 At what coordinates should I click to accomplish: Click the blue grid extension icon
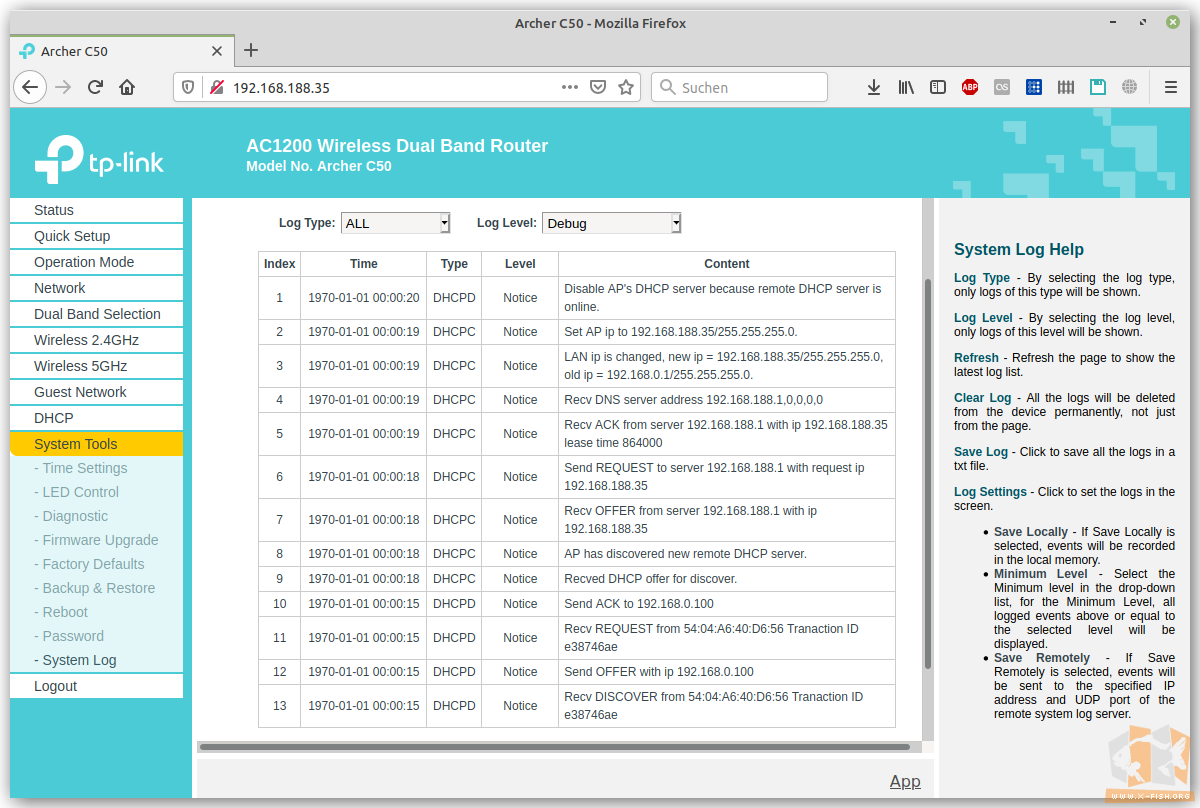(1034, 87)
